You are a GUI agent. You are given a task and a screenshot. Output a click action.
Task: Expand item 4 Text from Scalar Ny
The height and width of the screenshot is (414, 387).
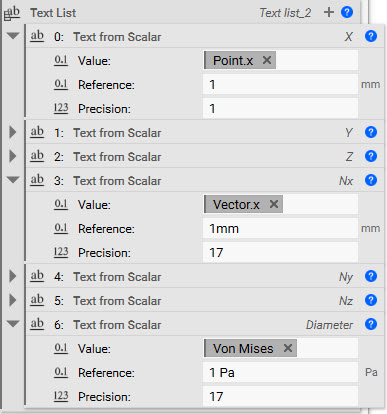tap(13, 276)
